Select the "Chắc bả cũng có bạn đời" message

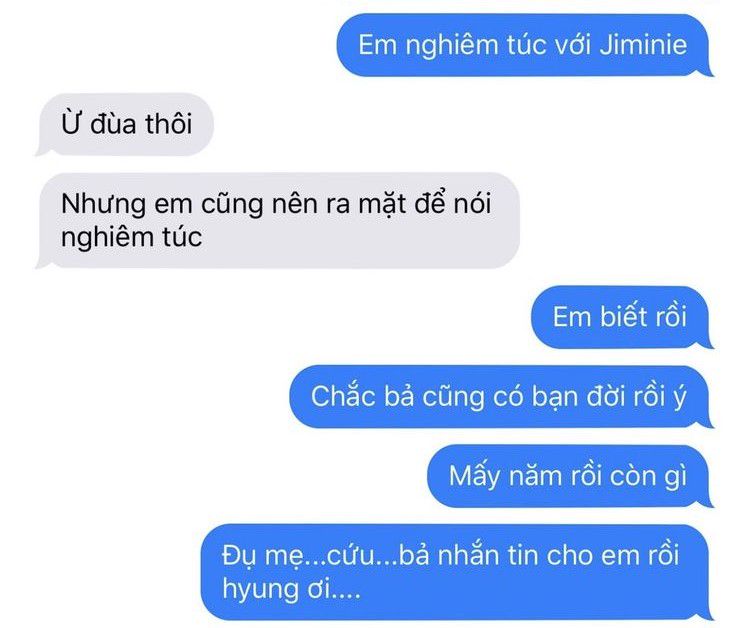pos(501,397)
